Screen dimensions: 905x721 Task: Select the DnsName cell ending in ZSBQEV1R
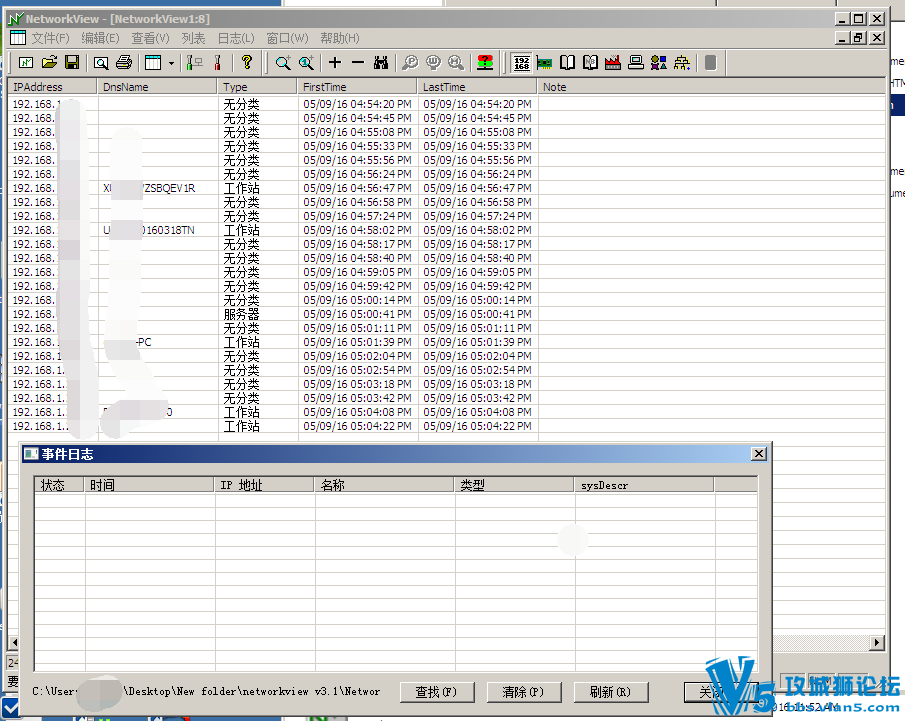coord(157,188)
